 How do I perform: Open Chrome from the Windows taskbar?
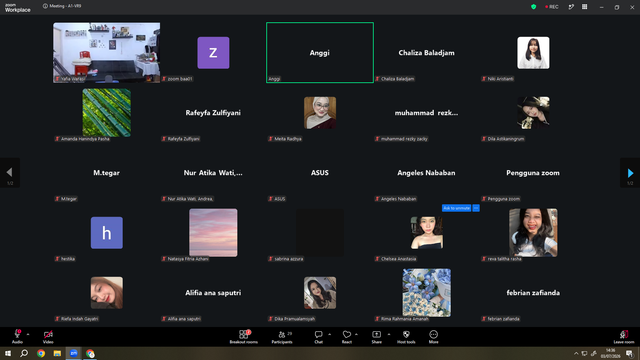[41, 353]
